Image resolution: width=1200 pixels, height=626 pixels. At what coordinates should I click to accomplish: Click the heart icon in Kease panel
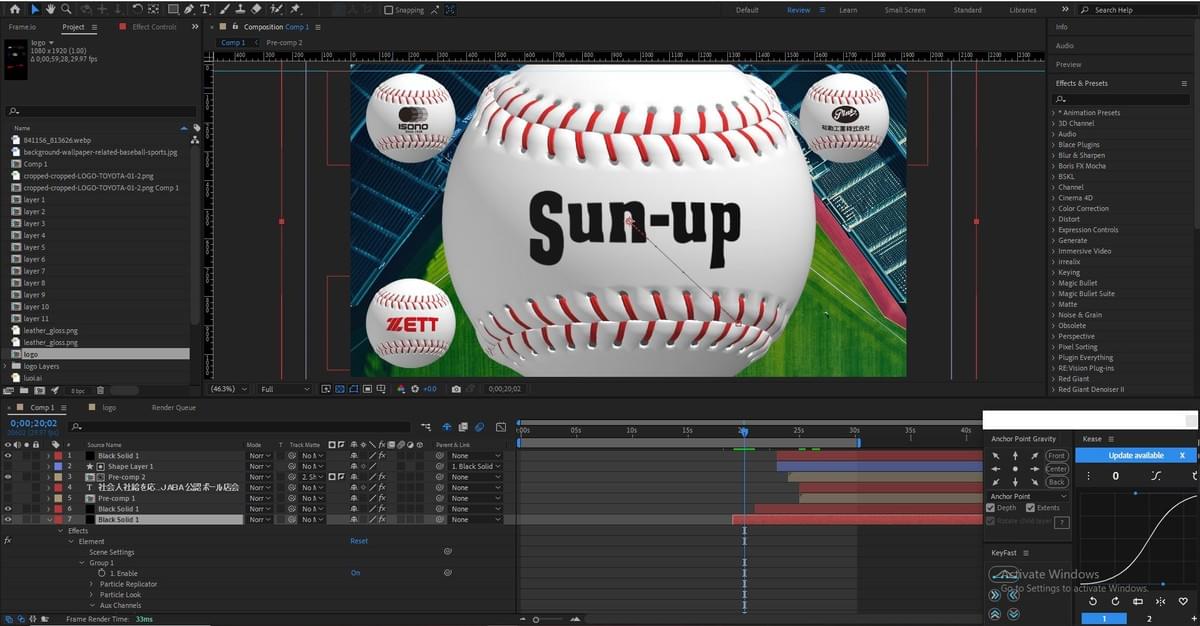(x=1183, y=601)
